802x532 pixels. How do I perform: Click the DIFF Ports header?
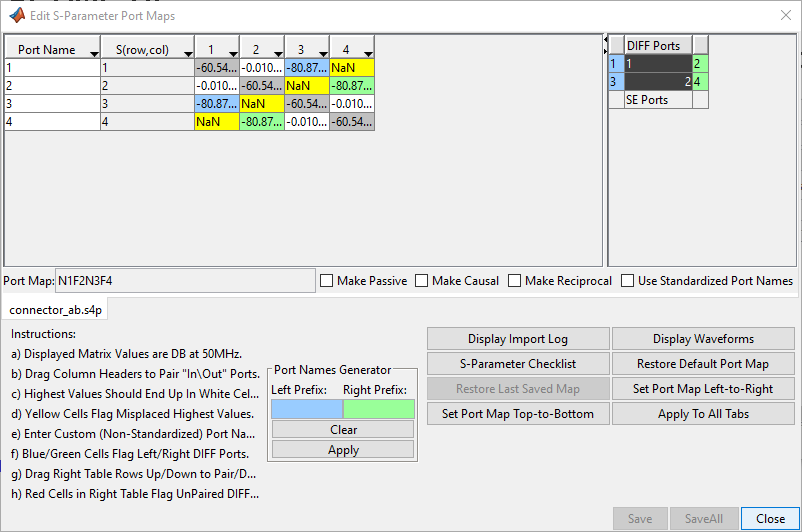[x=658, y=45]
